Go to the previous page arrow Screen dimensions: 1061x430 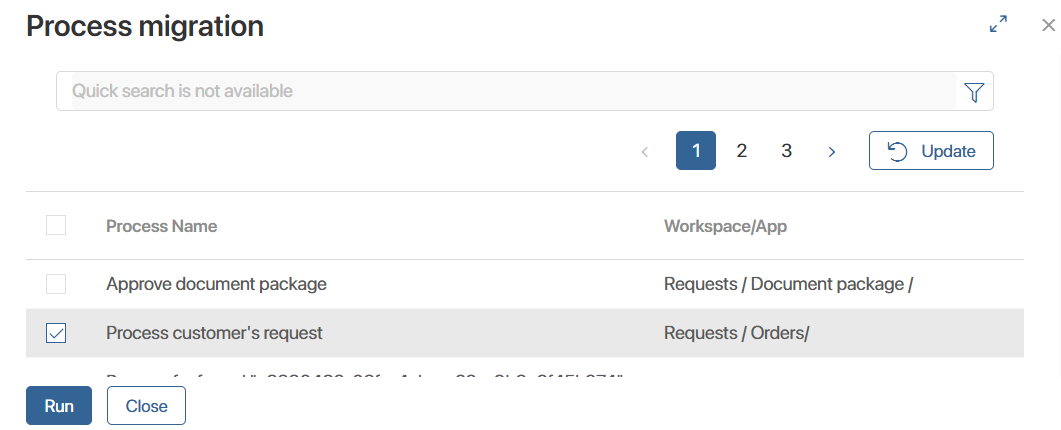coord(645,152)
